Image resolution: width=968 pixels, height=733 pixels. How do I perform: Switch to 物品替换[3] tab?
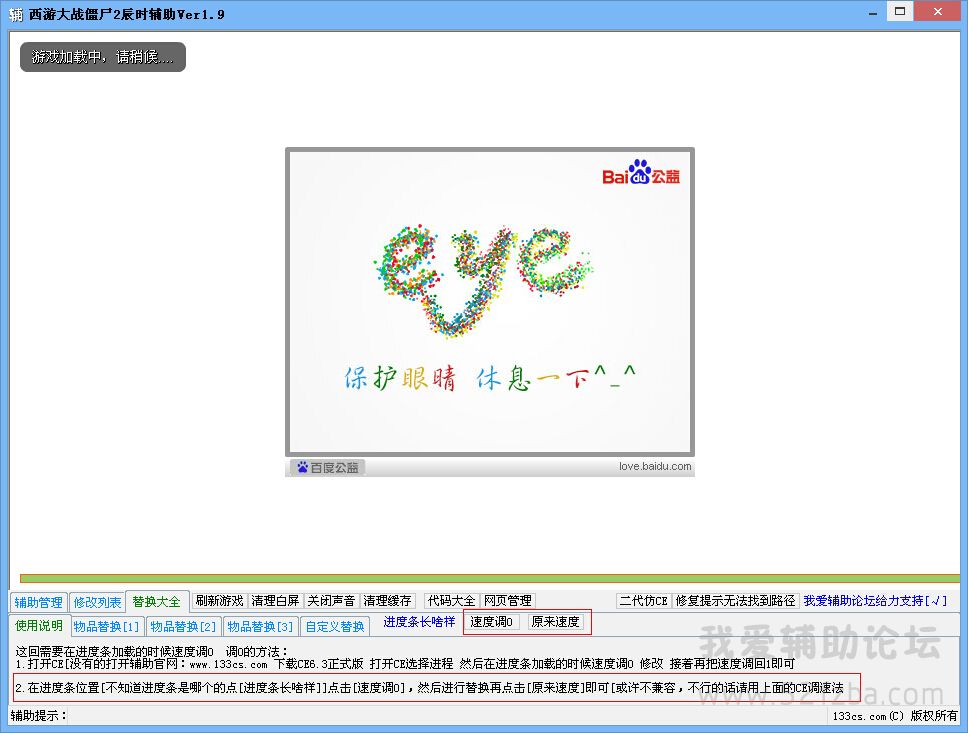261,627
